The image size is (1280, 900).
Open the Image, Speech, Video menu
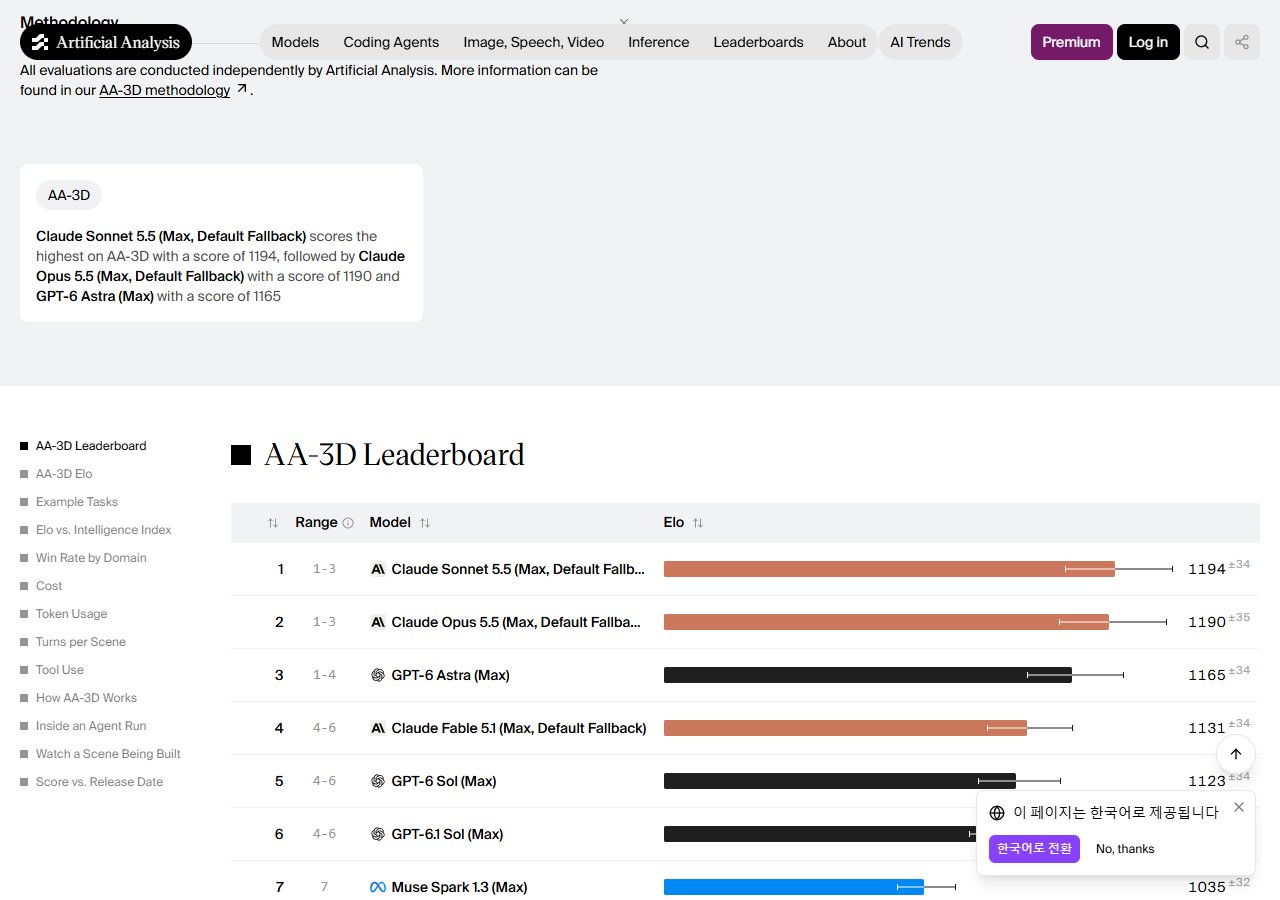(x=534, y=42)
